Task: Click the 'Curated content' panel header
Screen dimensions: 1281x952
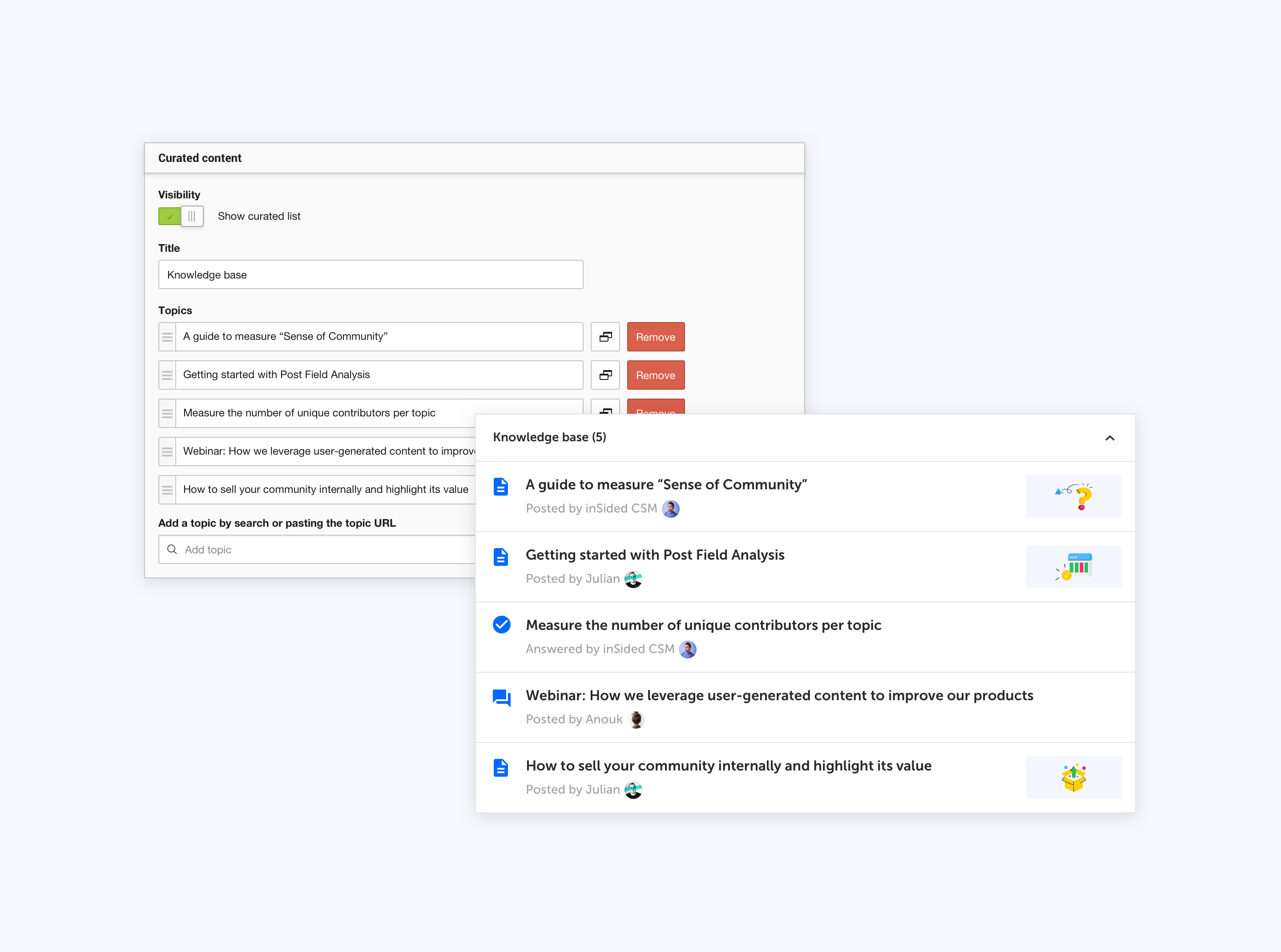Action: 474,158
